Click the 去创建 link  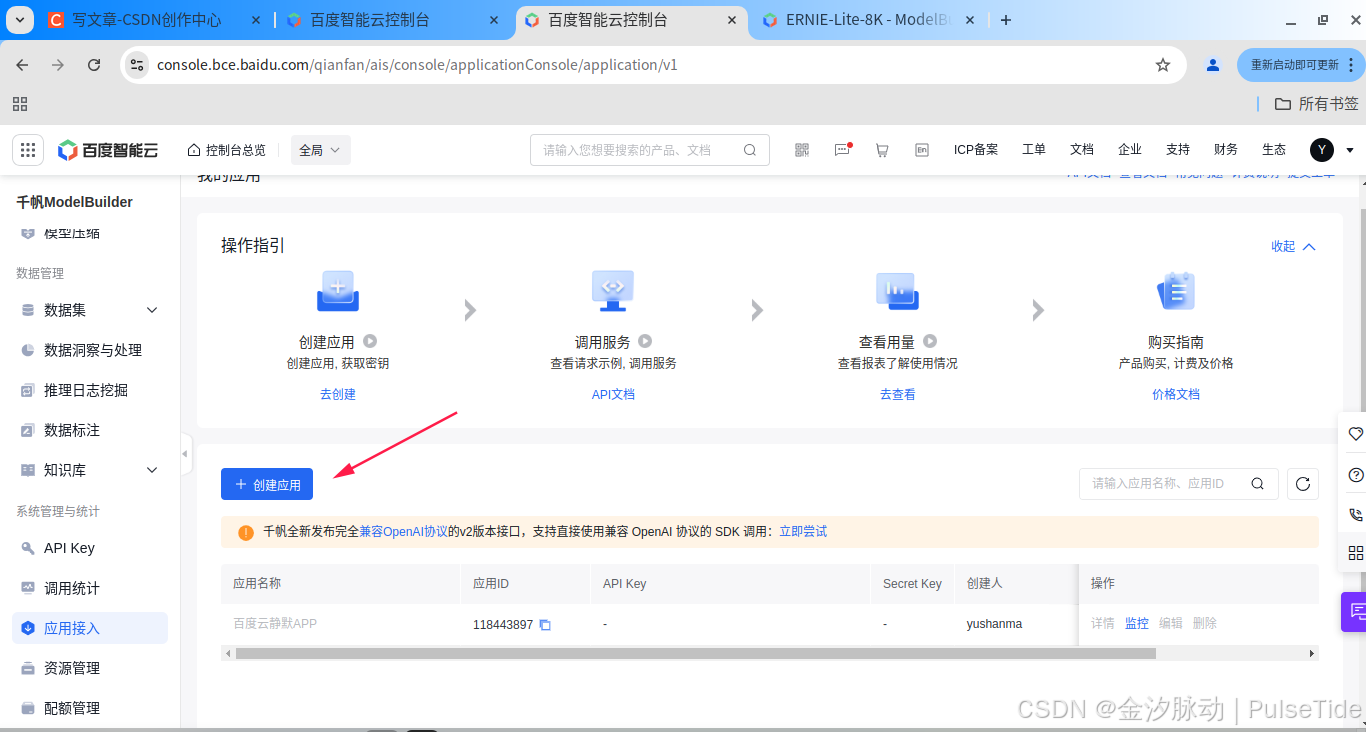coord(338,394)
